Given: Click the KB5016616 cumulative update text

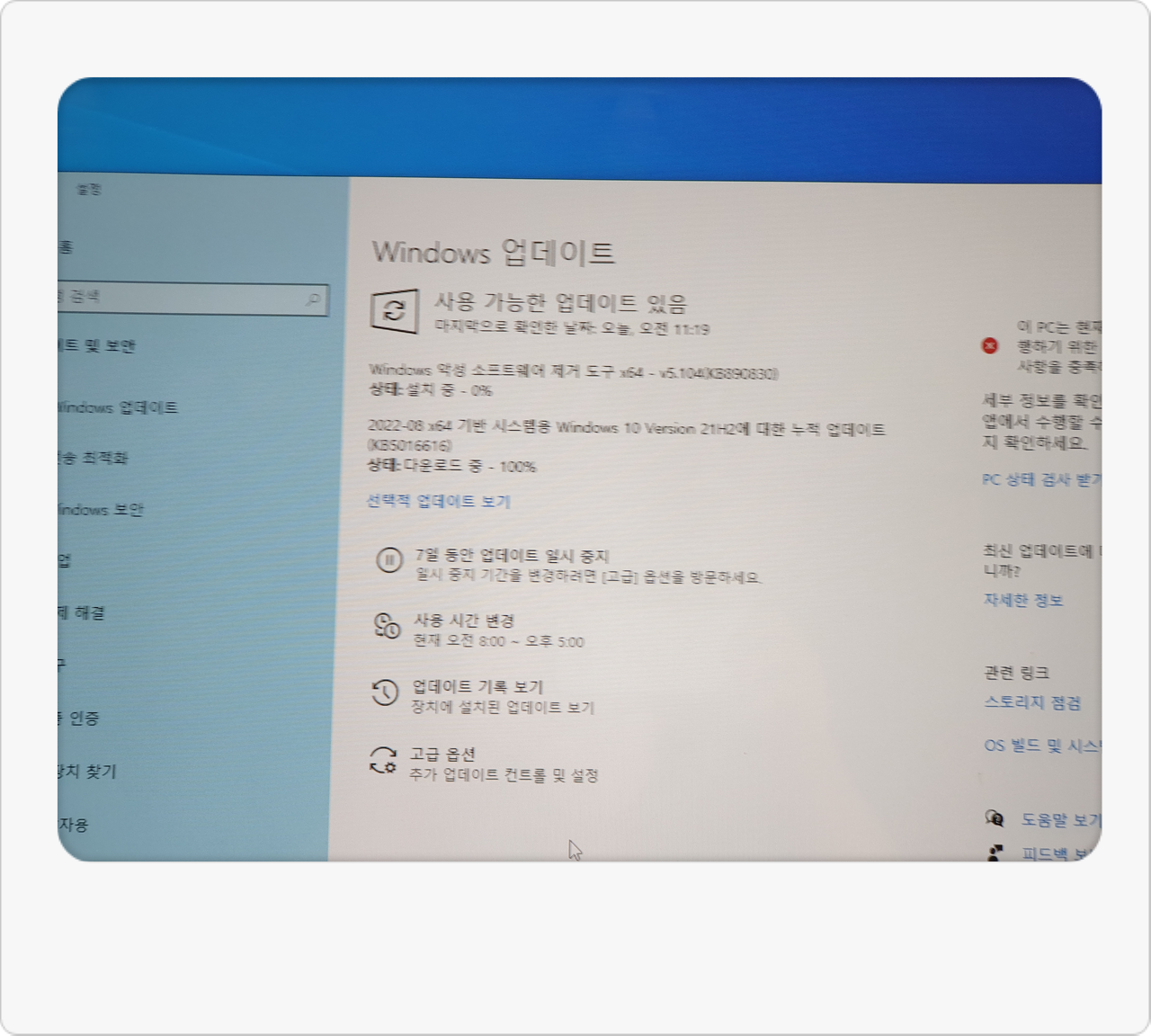Looking at the screenshot, I should click(x=627, y=436).
